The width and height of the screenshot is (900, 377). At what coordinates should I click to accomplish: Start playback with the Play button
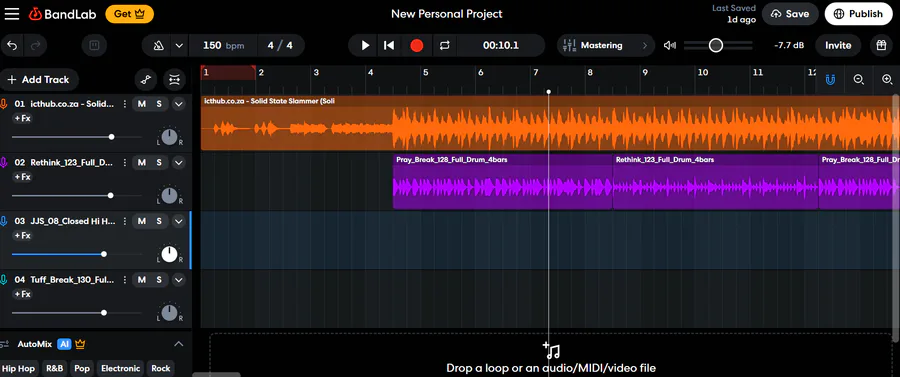[x=365, y=45]
